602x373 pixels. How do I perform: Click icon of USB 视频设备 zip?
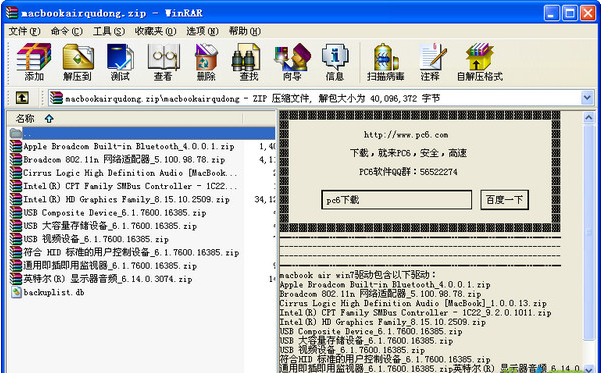pos(16,239)
